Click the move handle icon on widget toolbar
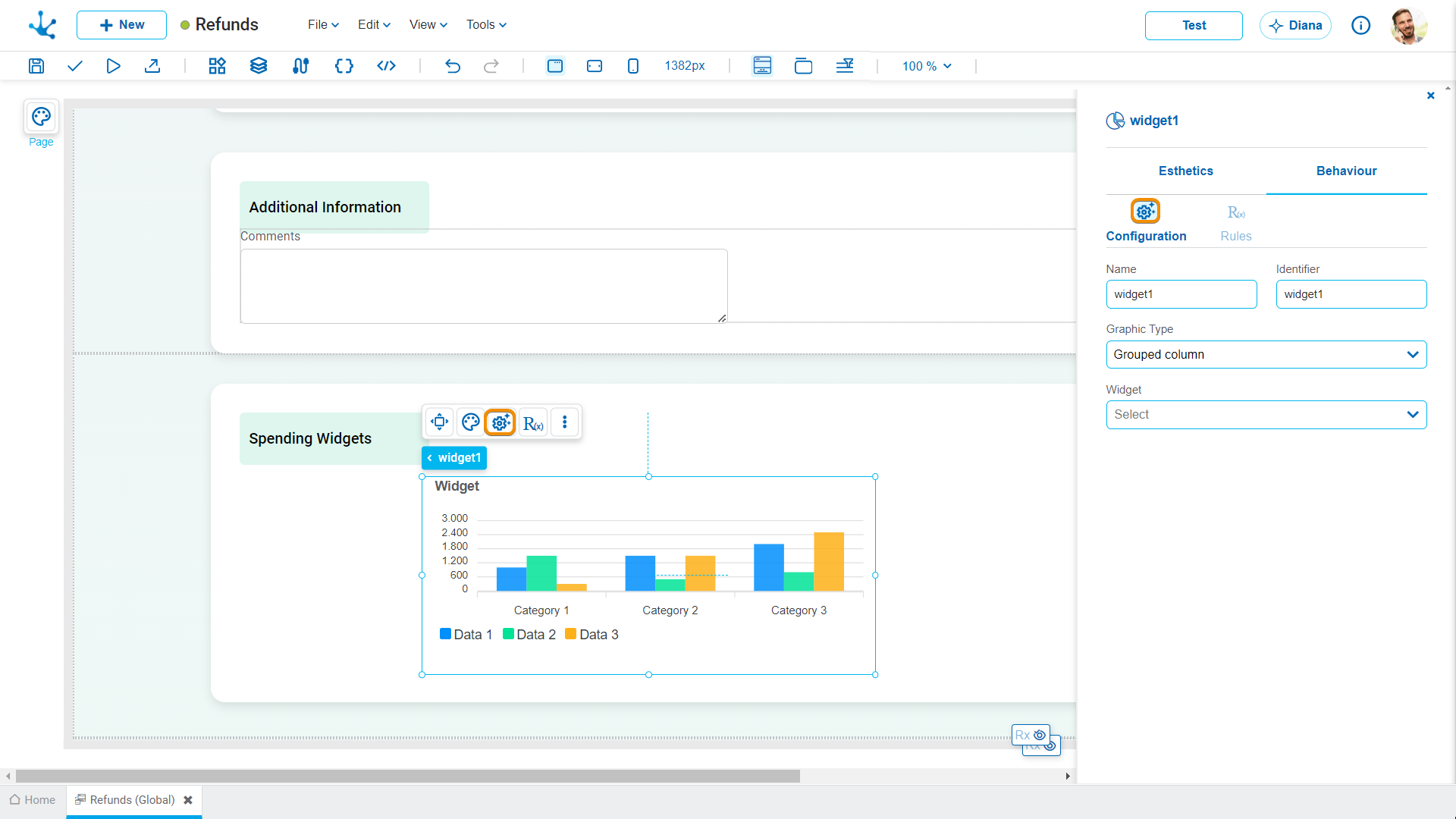 (x=440, y=422)
